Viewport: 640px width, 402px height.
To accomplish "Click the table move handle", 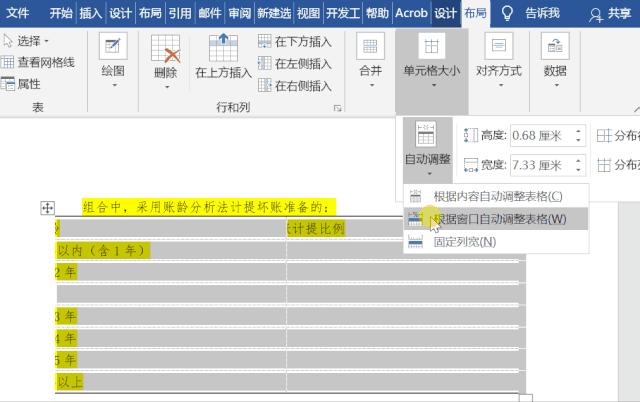I will coord(47,208).
